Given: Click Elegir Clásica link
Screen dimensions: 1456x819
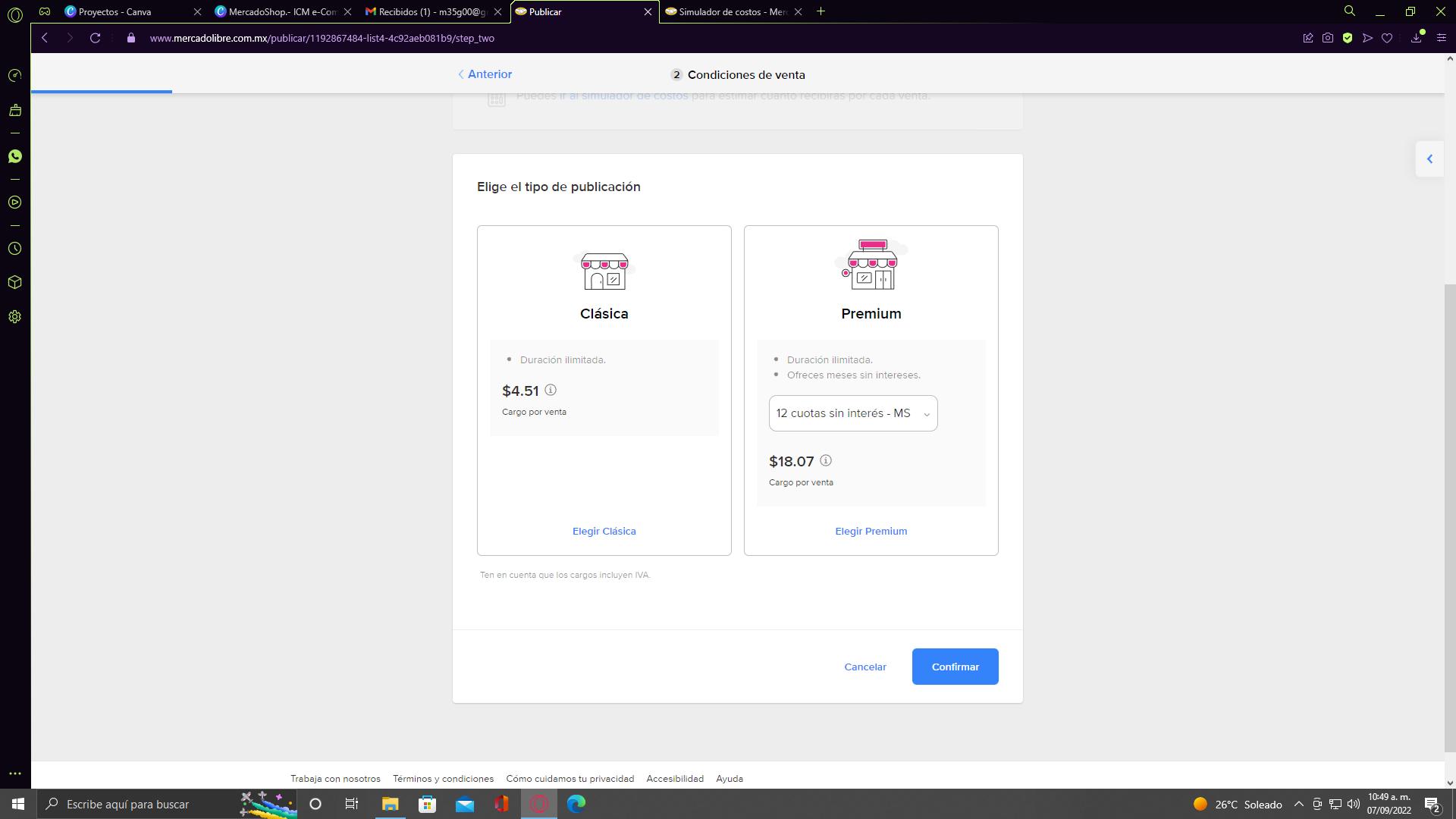Looking at the screenshot, I should coord(604,531).
